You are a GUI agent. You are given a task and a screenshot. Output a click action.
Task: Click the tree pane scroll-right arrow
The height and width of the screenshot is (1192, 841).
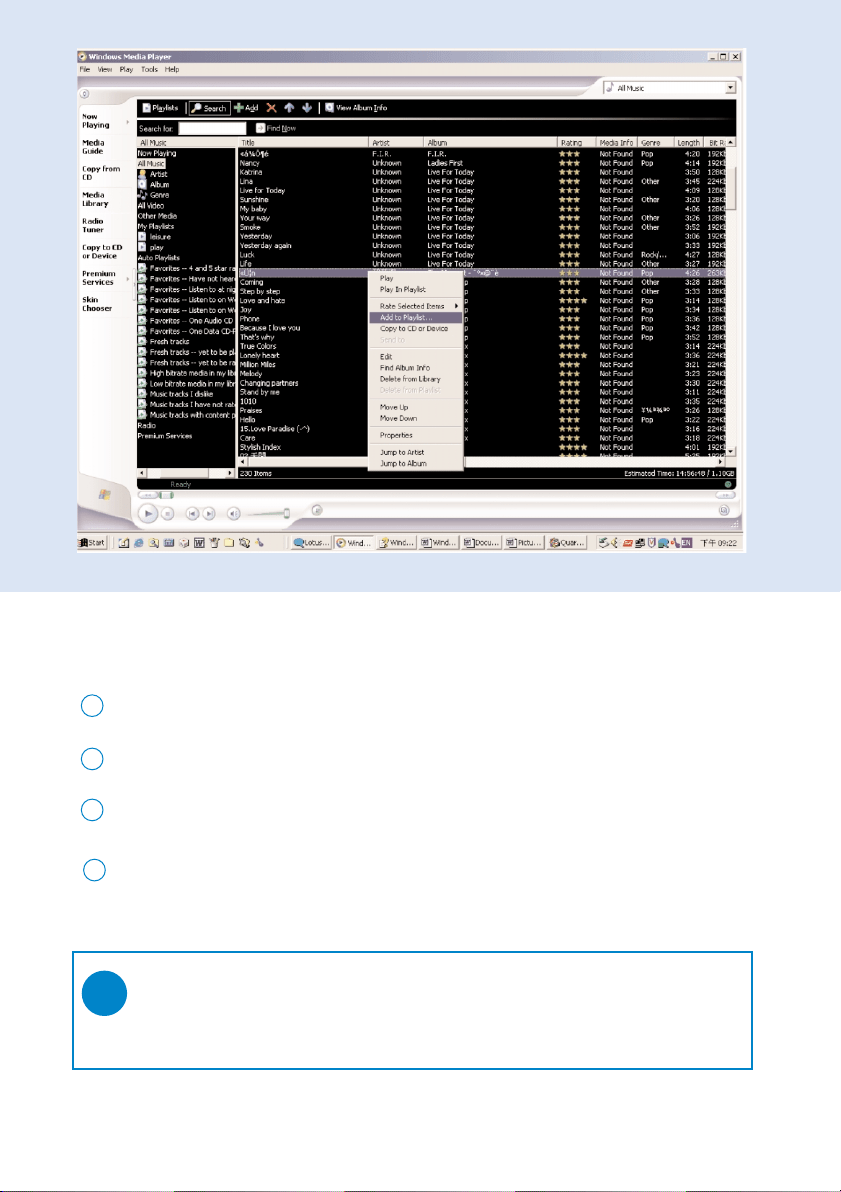(x=230, y=473)
